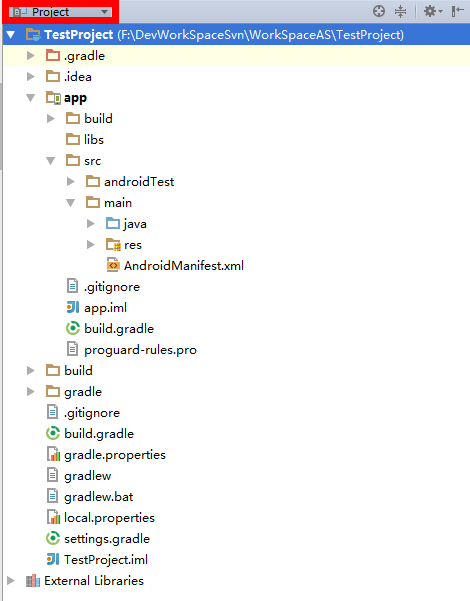Select the java folder name

click(x=135, y=224)
